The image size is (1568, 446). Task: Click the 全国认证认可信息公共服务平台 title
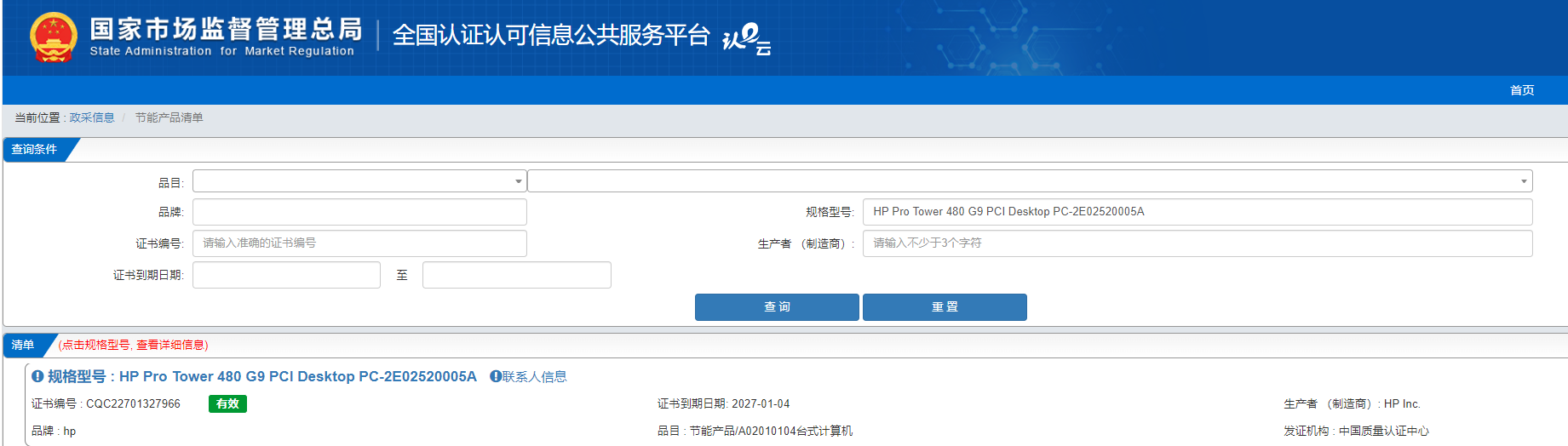(551, 35)
